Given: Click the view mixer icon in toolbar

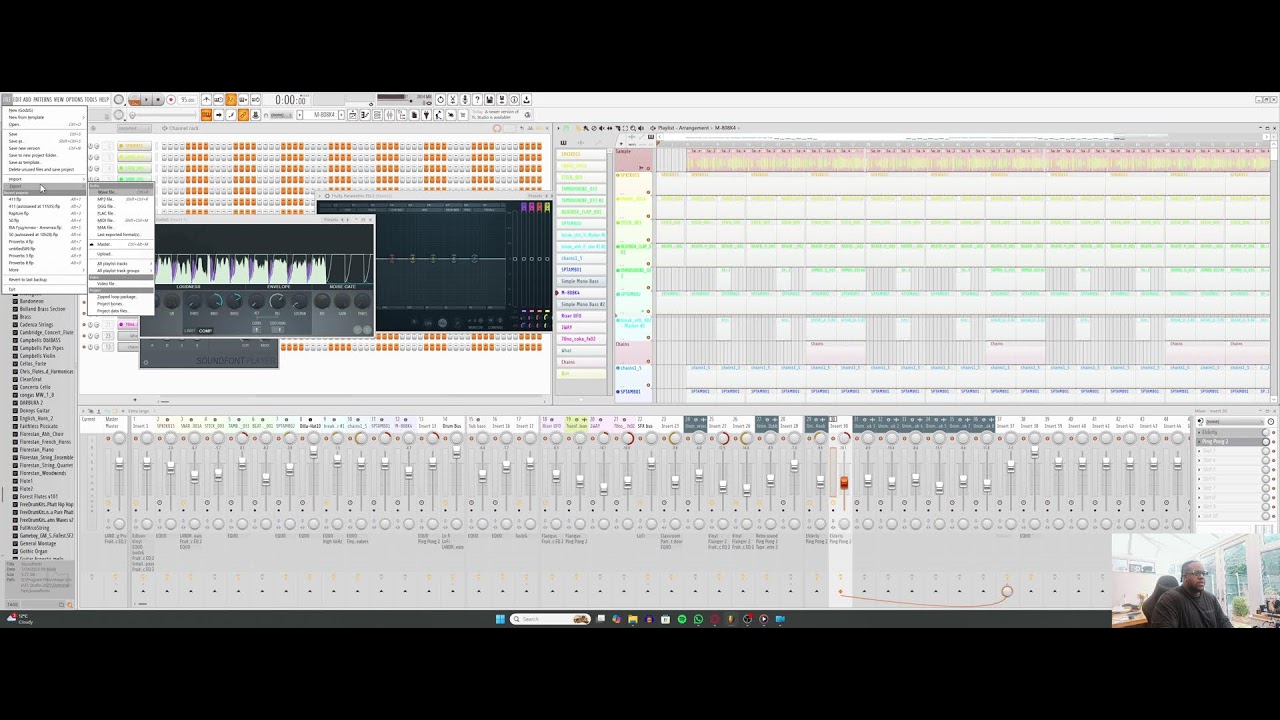Looking at the screenshot, I should pos(389,115).
